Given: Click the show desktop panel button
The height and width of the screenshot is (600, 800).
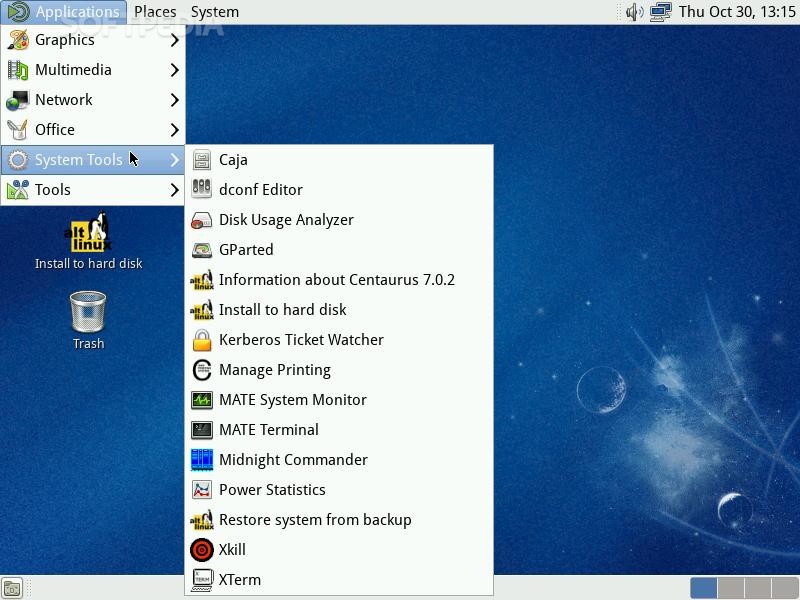Looking at the screenshot, I should click(x=12, y=588).
